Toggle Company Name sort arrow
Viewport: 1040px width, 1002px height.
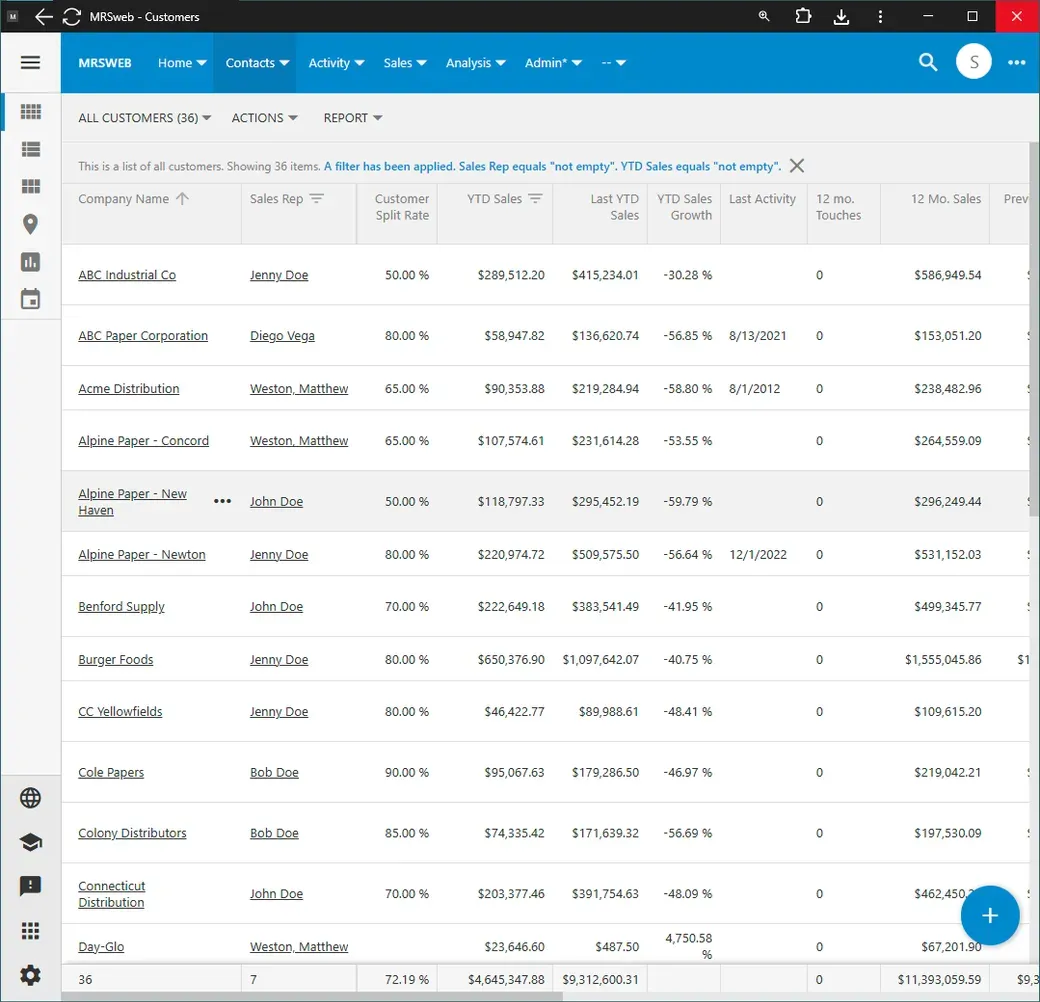[x=182, y=199]
